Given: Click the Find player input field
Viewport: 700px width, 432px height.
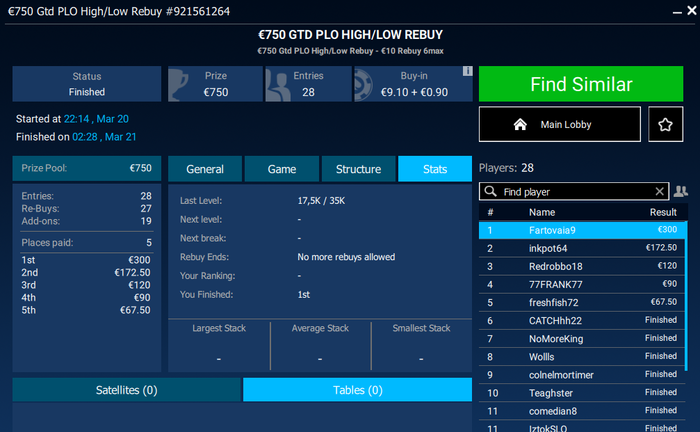Looking at the screenshot, I should coord(574,191).
